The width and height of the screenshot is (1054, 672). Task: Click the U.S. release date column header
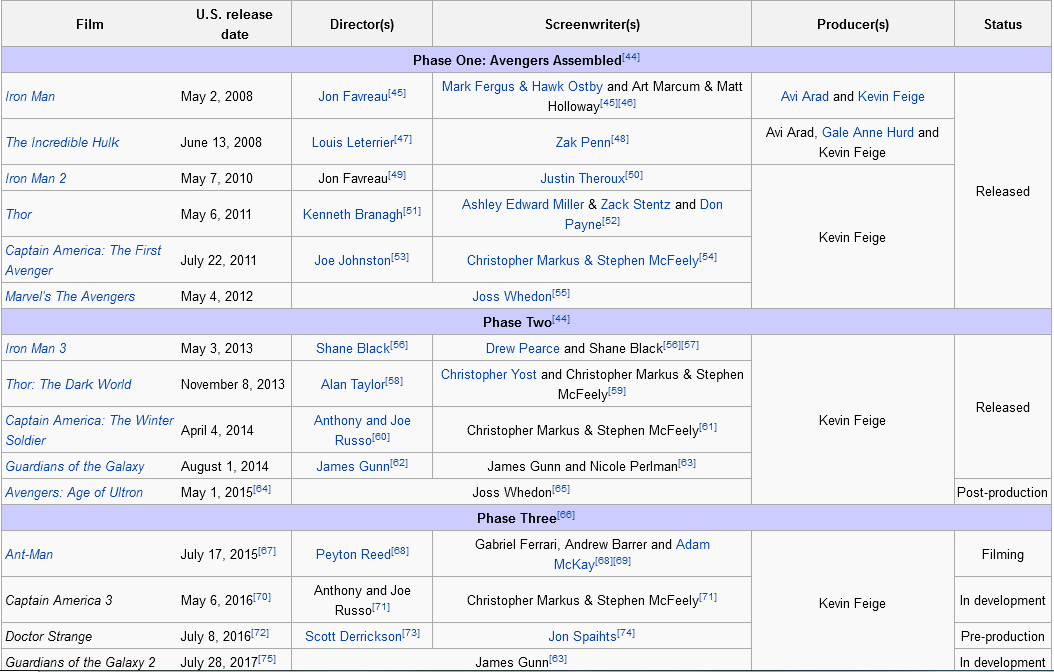point(234,24)
